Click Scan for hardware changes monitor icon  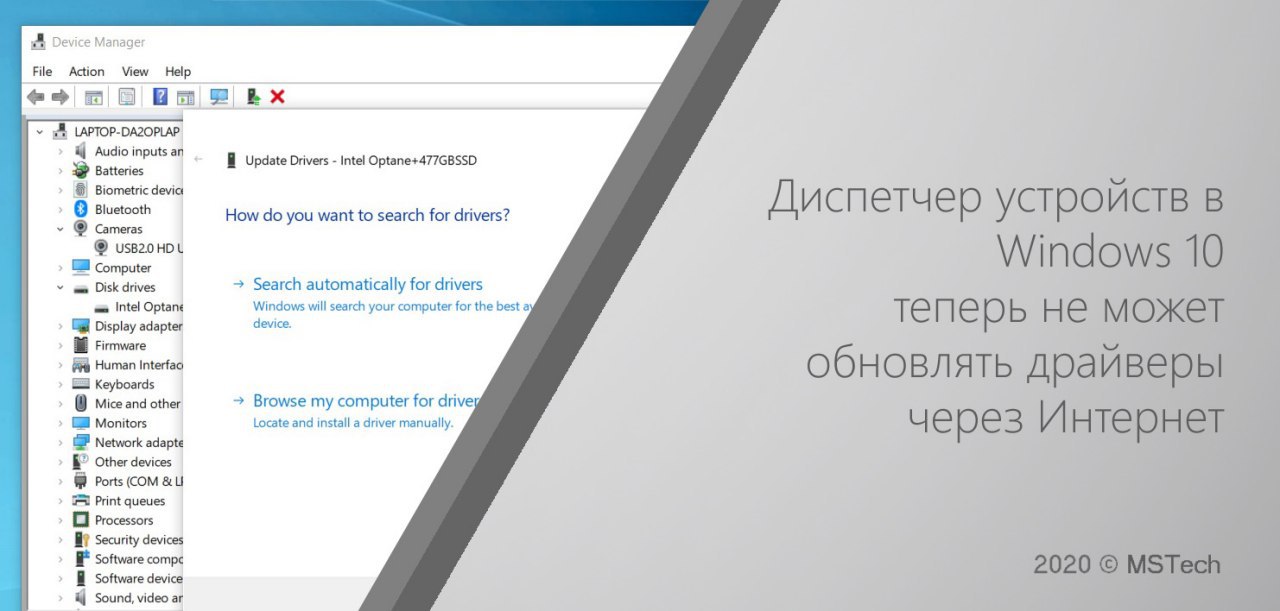click(x=219, y=97)
